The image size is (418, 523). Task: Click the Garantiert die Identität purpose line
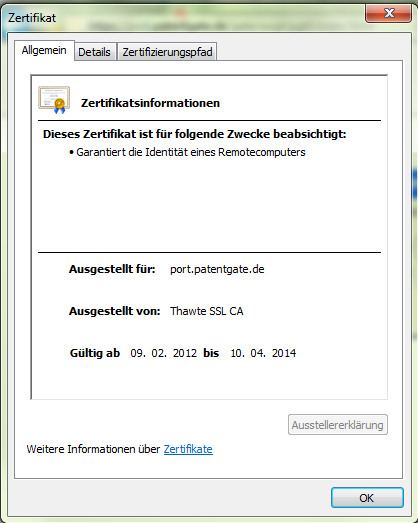point(187,152)
